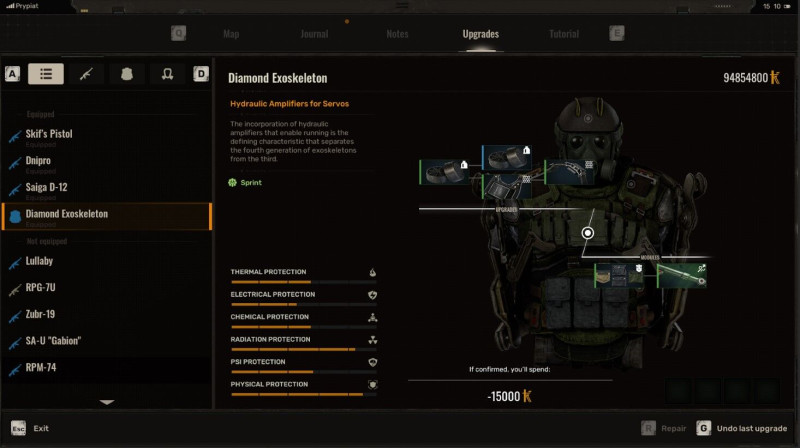
Task: Select the armor plate upgrade below servos
Action: pos(507,186)
